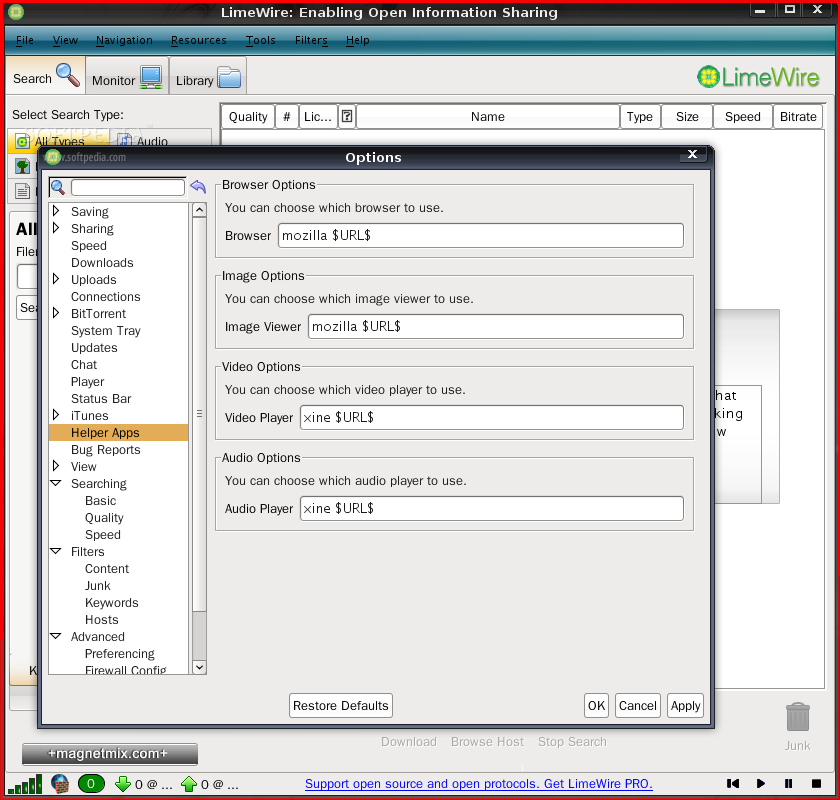840x800 pixels.
Task: Click the blue back arrow in Options
Action: point(198,186)
